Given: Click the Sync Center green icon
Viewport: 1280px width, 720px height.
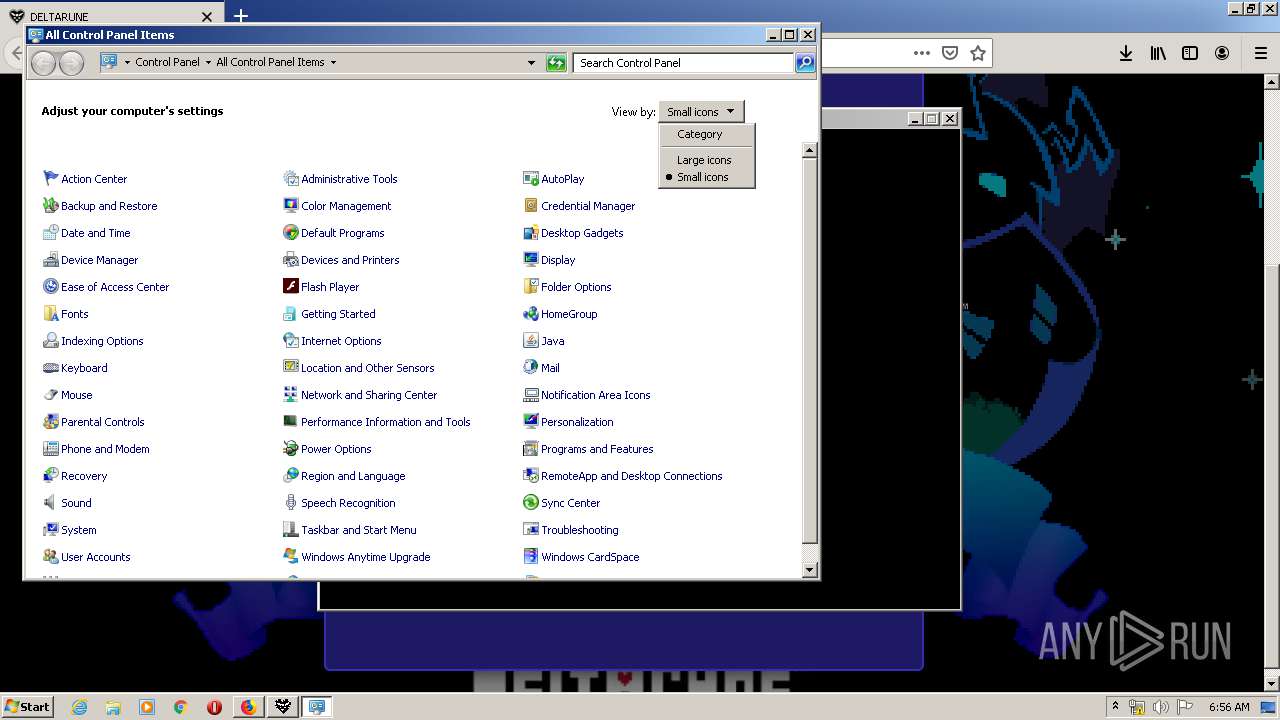Looking at the screenshot, I should pos(531,502).
